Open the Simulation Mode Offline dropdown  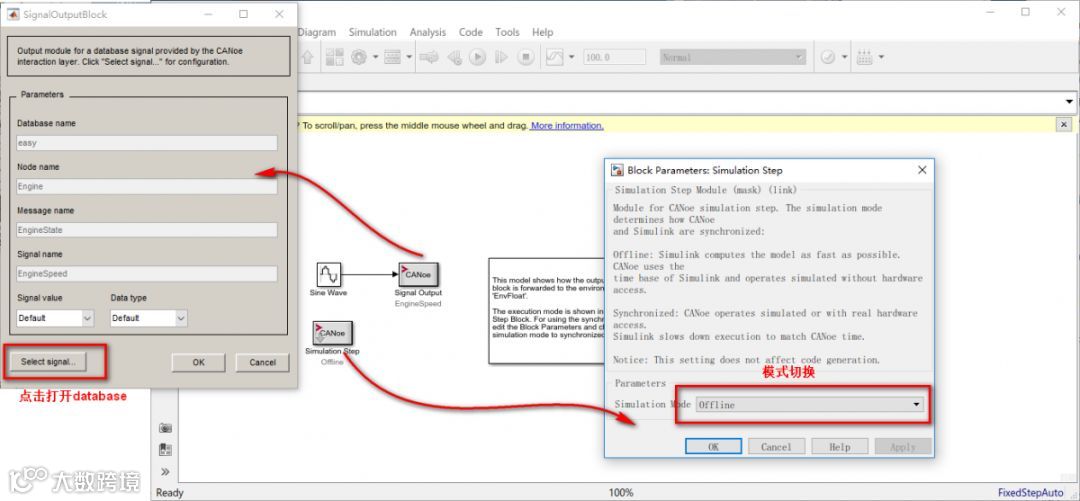tap(809, 405)
